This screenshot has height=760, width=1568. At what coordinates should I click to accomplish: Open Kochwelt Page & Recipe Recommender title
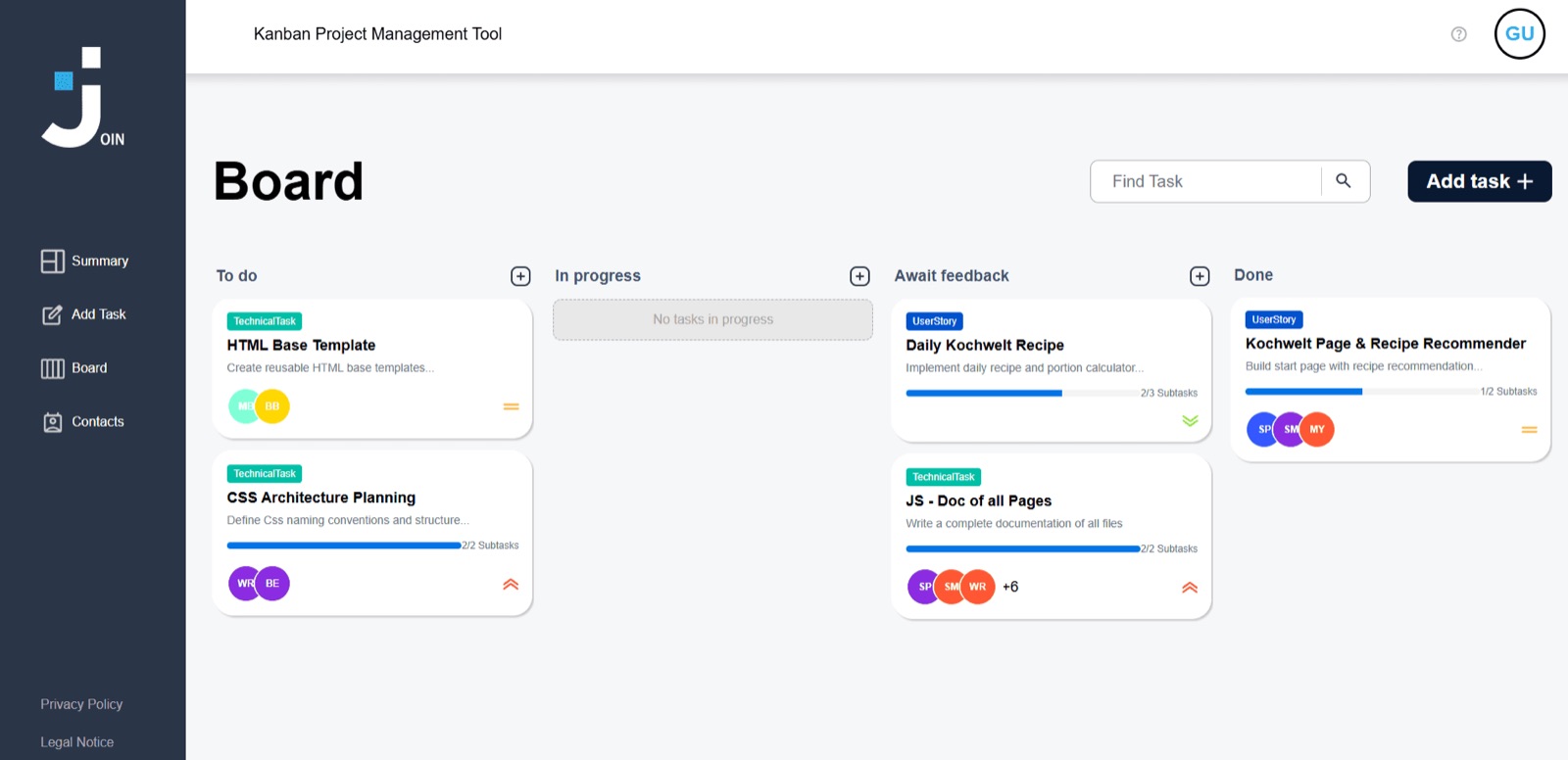pos(1386,344)
